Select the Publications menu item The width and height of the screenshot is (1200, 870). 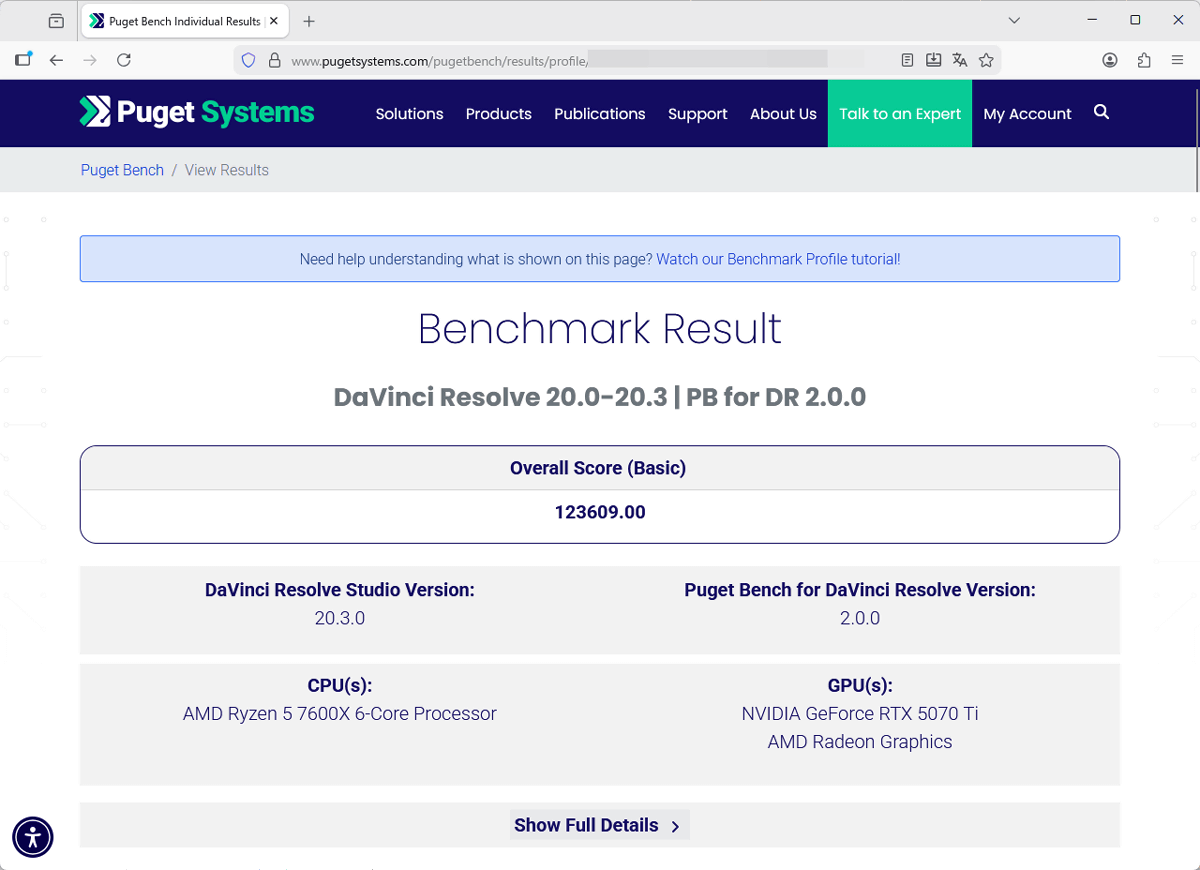tap(599, 114)
